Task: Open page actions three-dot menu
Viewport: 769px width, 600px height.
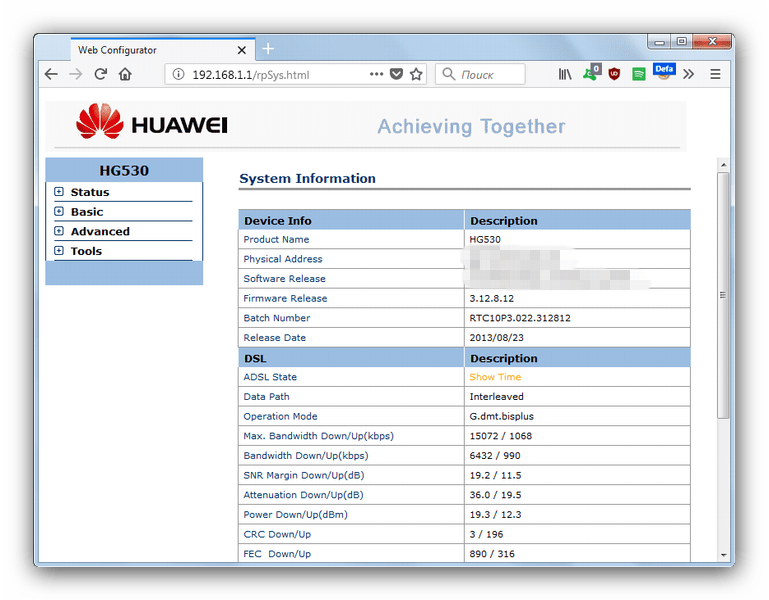Action: (x=376, y=74)
